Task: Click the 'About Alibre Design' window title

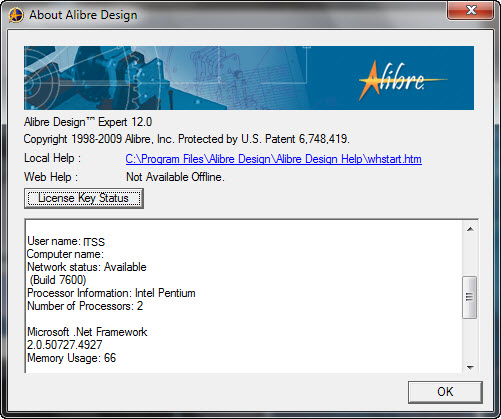Action: click(83, 15)
